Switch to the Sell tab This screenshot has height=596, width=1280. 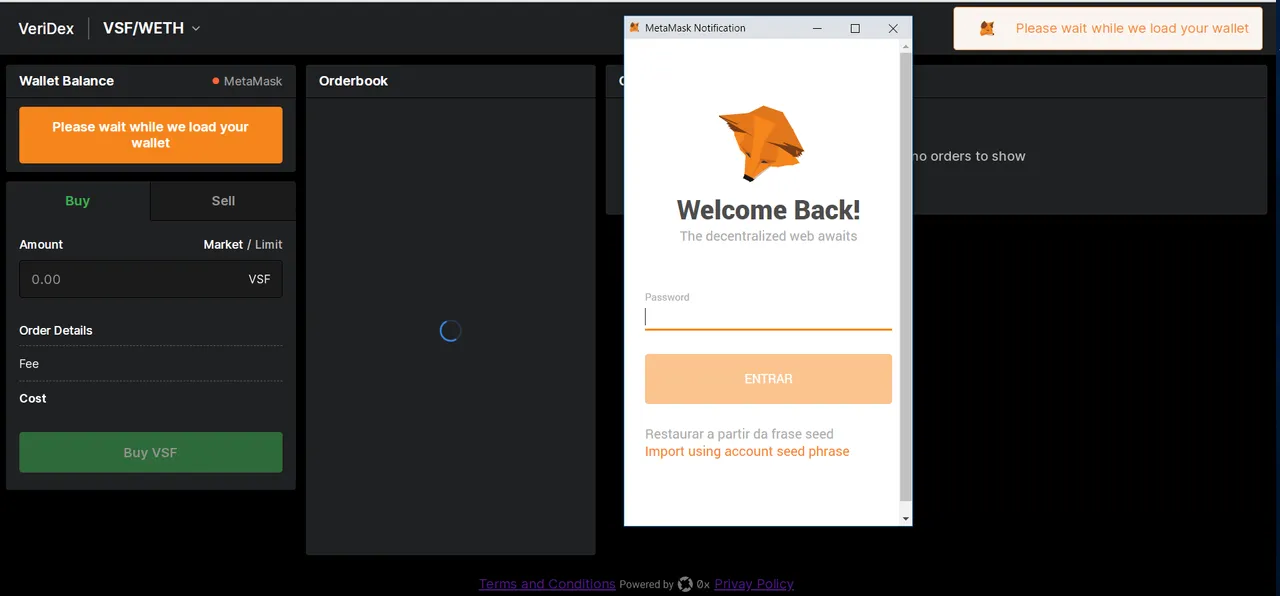point(223,201)
